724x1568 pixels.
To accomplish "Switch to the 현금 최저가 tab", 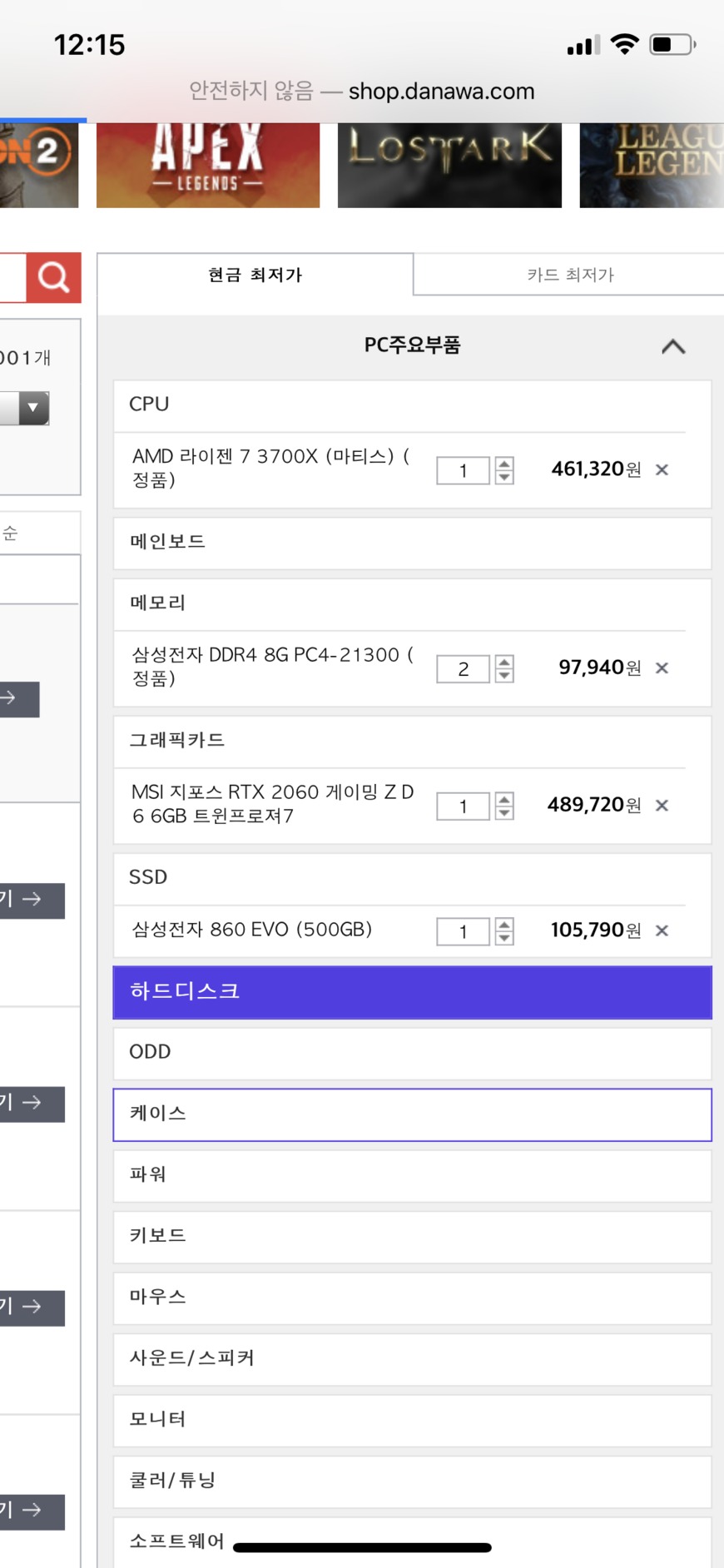I will pyautogui.click(x=255, y=275).
